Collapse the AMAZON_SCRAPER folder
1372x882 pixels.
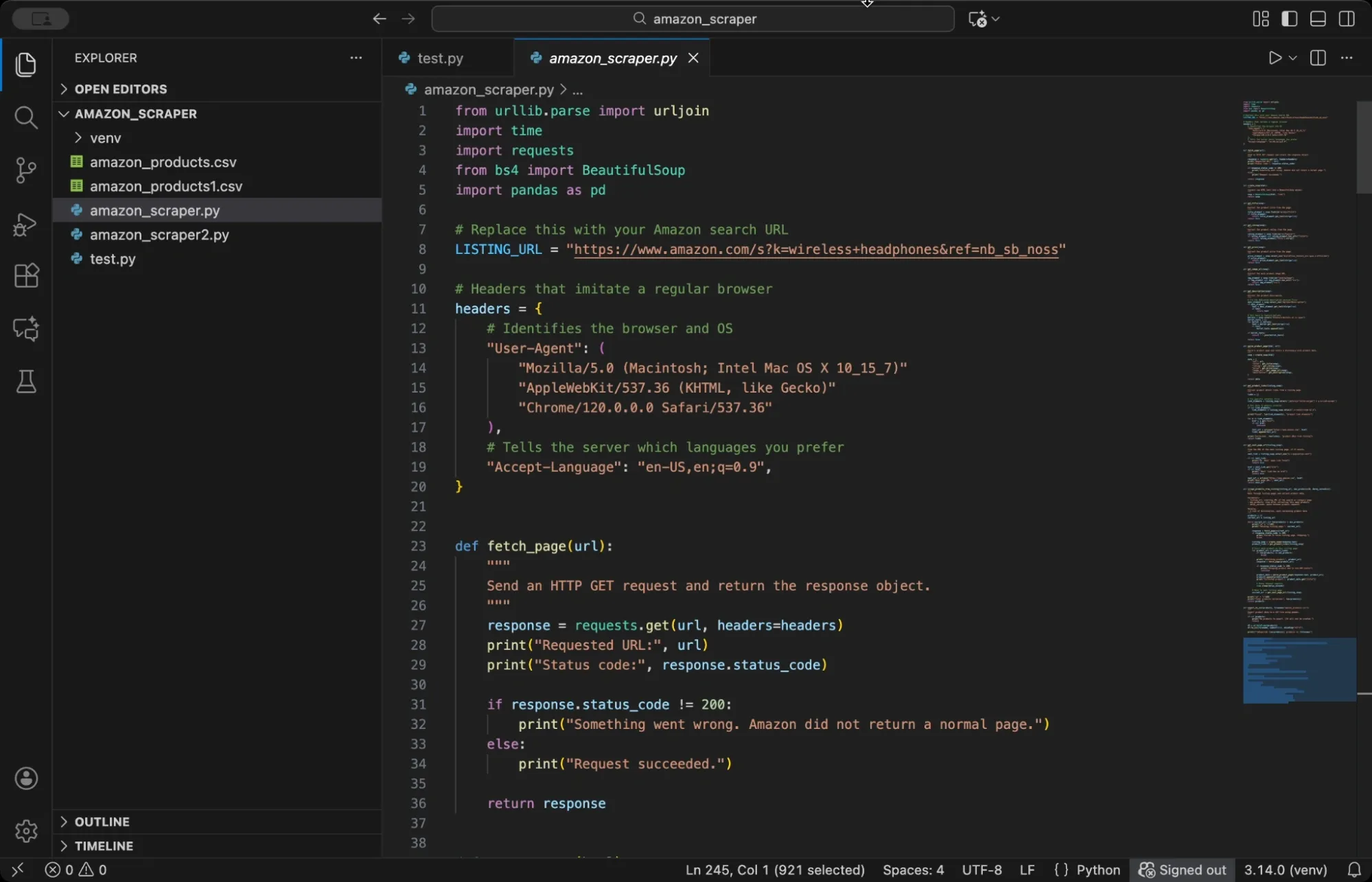pos(64,113)
